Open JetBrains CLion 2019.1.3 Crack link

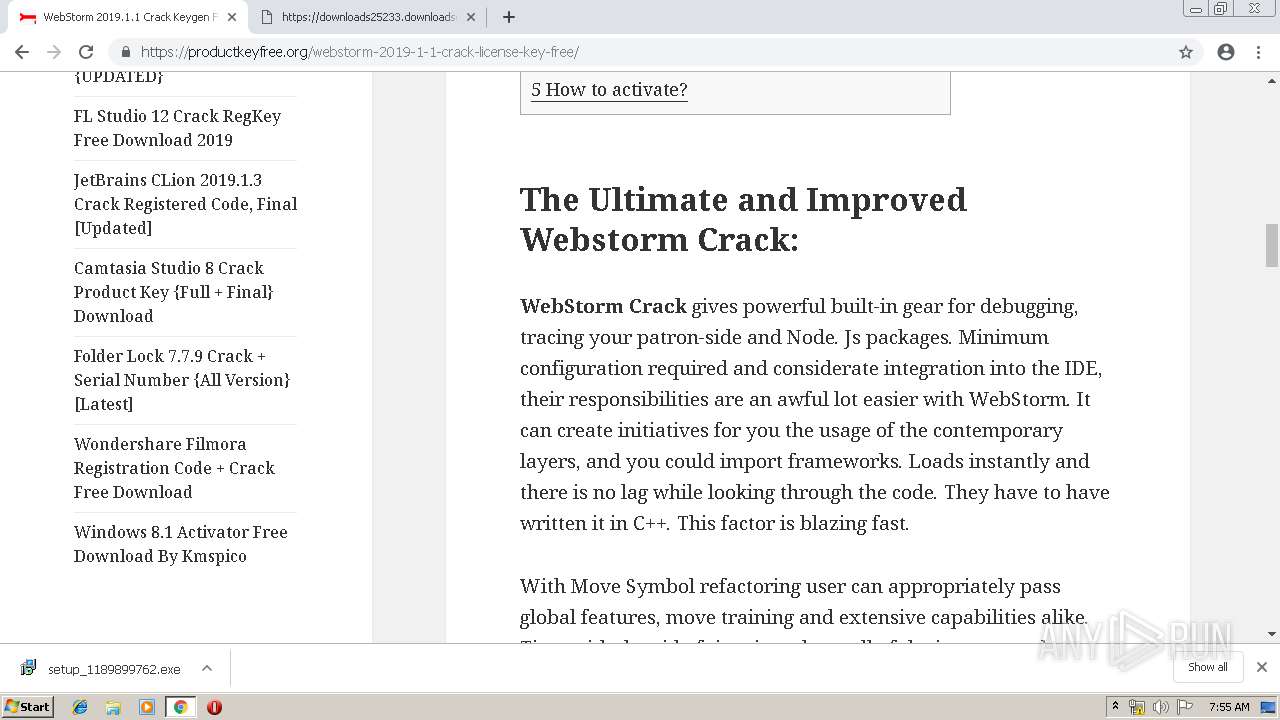tap(185, 204)
